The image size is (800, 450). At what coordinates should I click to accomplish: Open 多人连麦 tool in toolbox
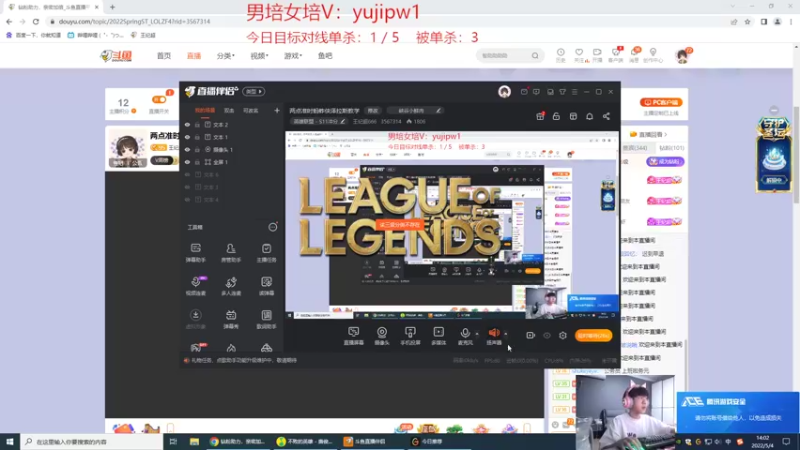[231, 286]
